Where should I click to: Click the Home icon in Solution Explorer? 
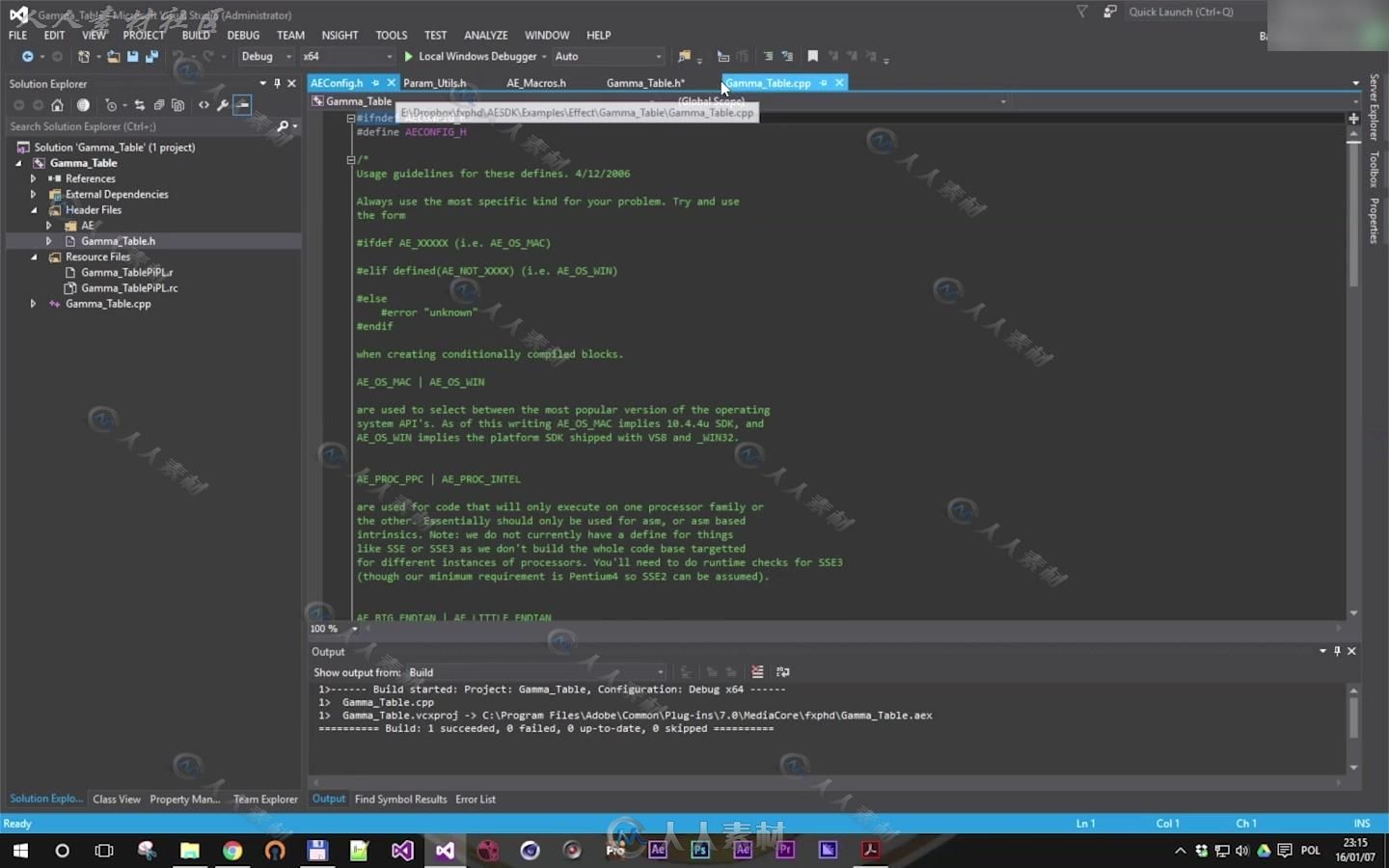(57, 105)
